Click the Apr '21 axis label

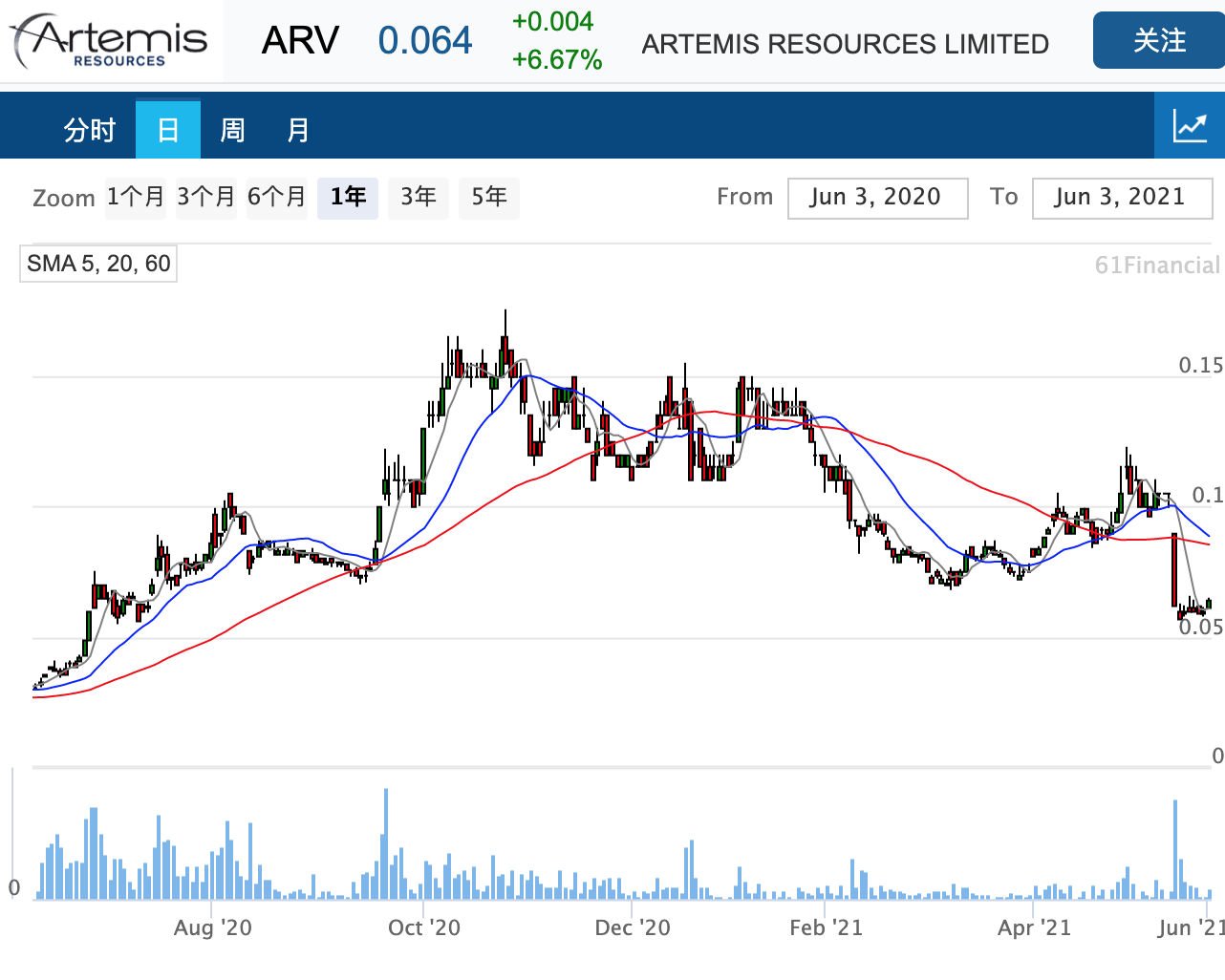1035,927
